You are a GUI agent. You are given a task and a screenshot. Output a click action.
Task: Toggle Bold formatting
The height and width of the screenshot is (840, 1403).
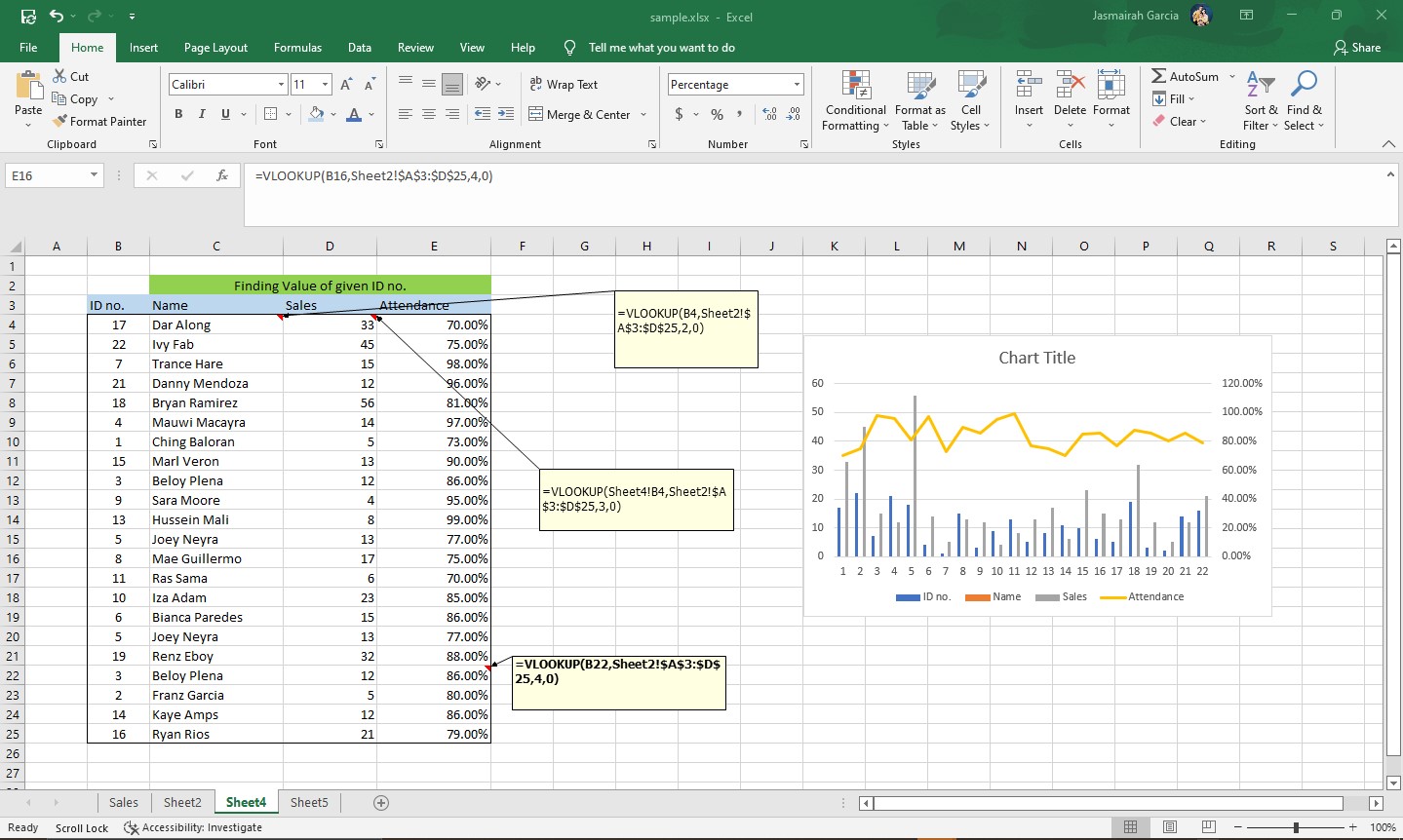178,114
